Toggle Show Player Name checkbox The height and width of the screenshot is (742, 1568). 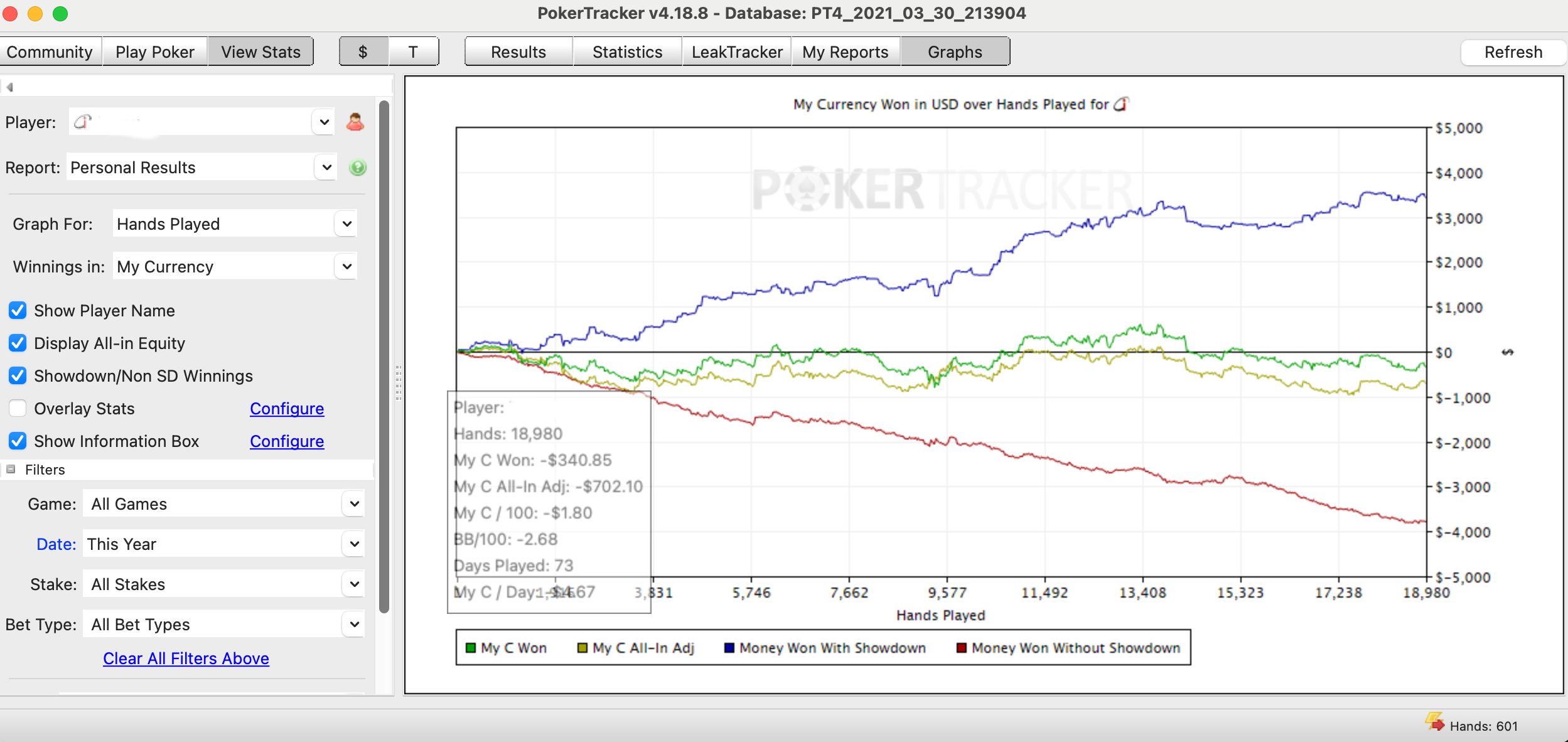pyautogui.click(x=18, y=311)
